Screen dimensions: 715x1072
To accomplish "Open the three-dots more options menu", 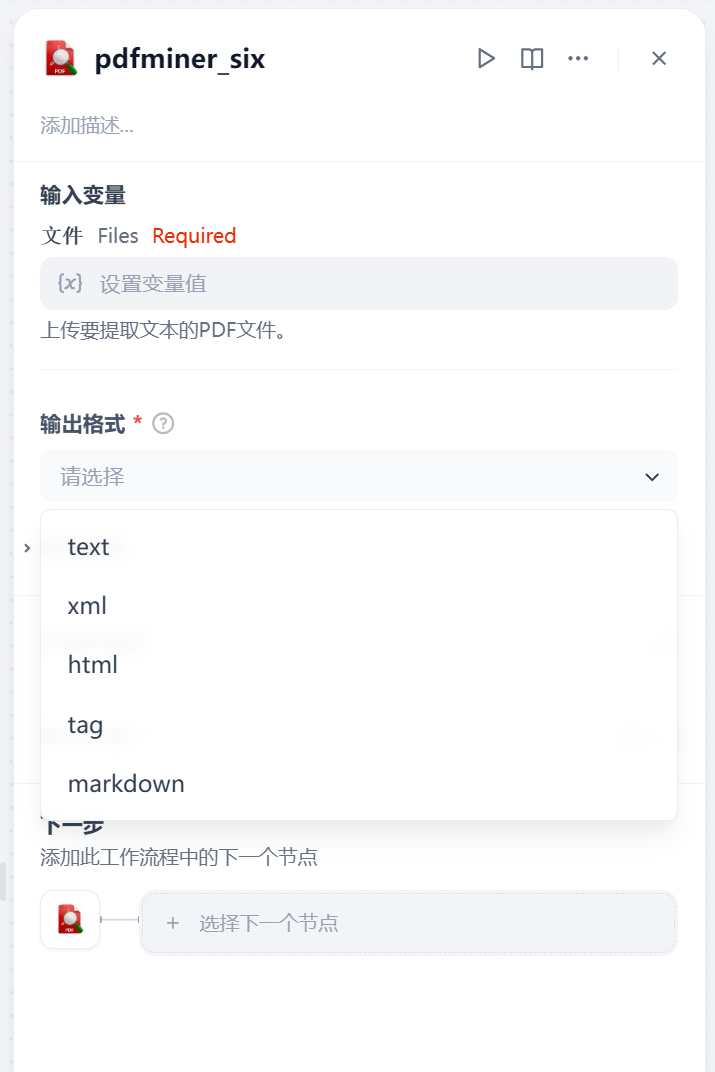I will (578, 59).
